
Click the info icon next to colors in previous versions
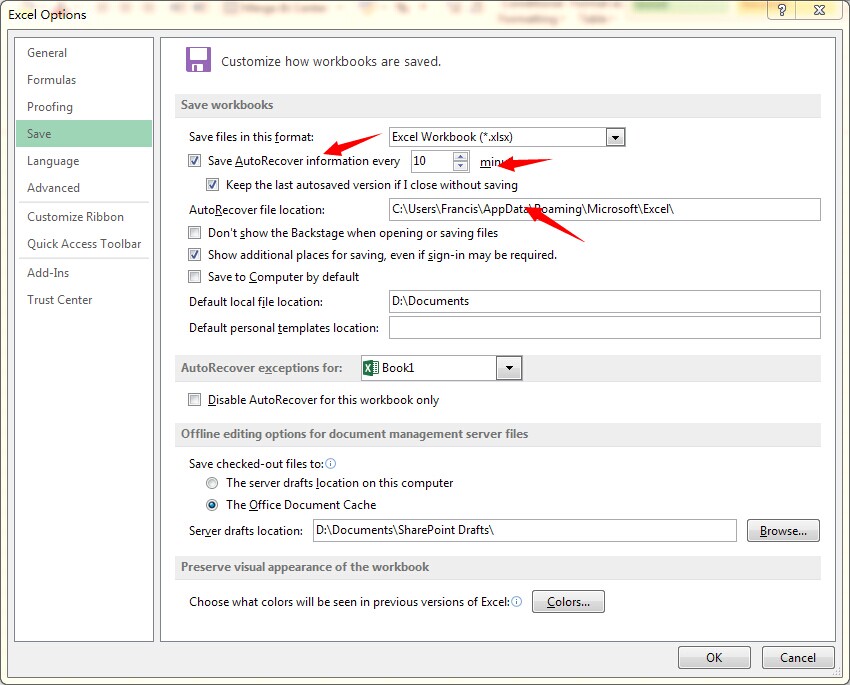tap(517, 602)
